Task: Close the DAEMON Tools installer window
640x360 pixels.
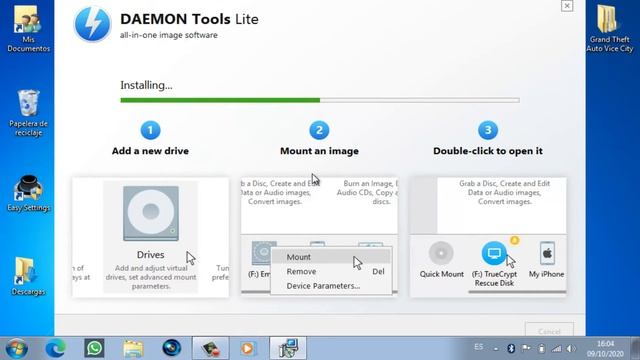Action: click(567, 6)
